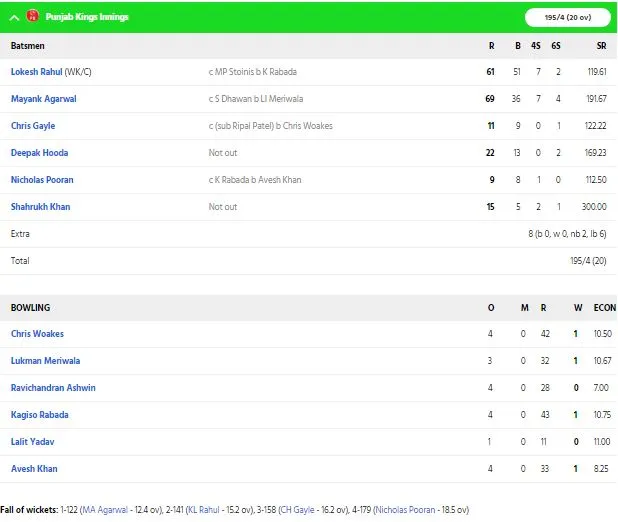This screenshot has width=618, height=522.
Task: Collapse the Punjab Kings Innings section chevron
Action: 14,17
